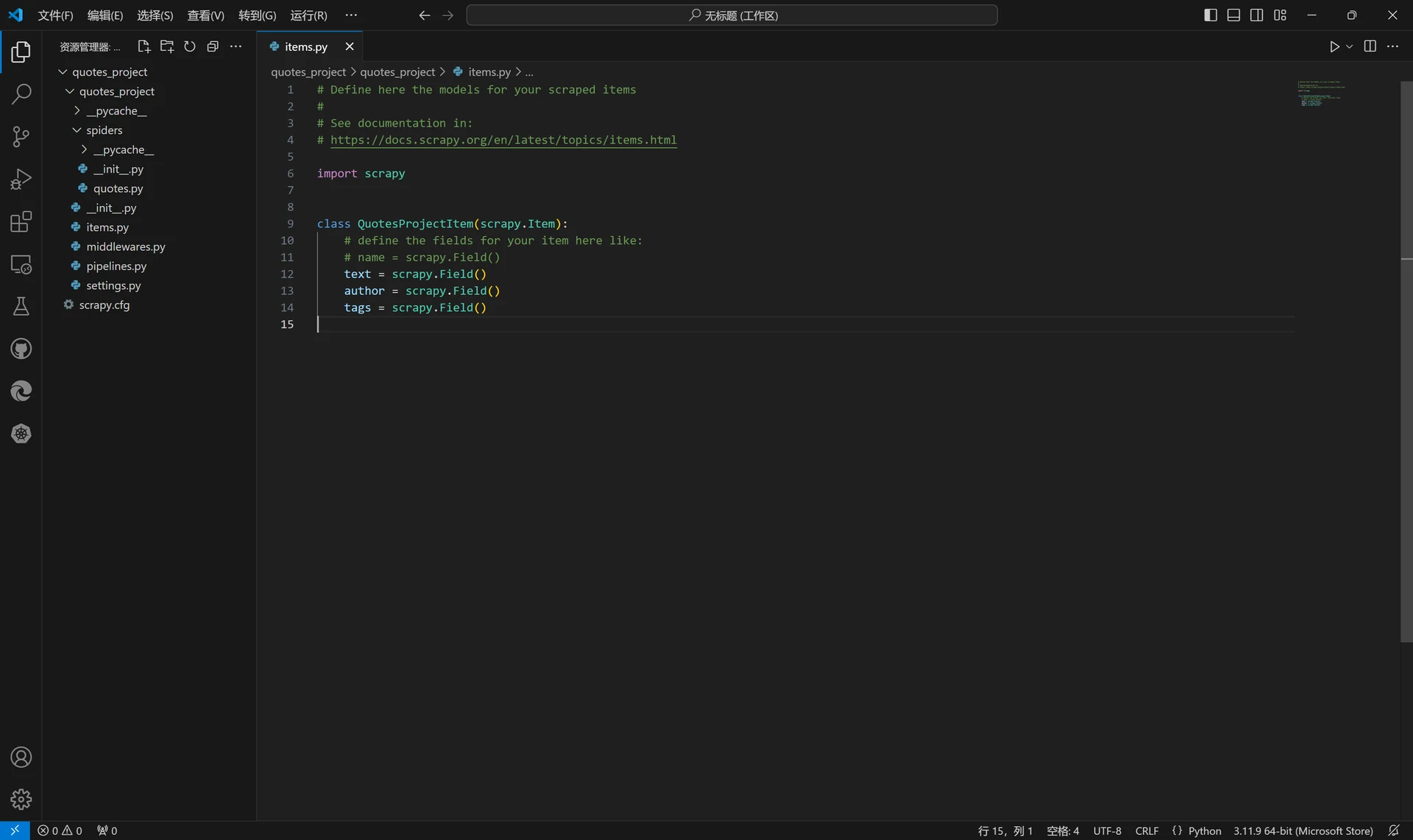Open Source Control view
This screenshot has height=840, width=1413.
tap(21, 136)
